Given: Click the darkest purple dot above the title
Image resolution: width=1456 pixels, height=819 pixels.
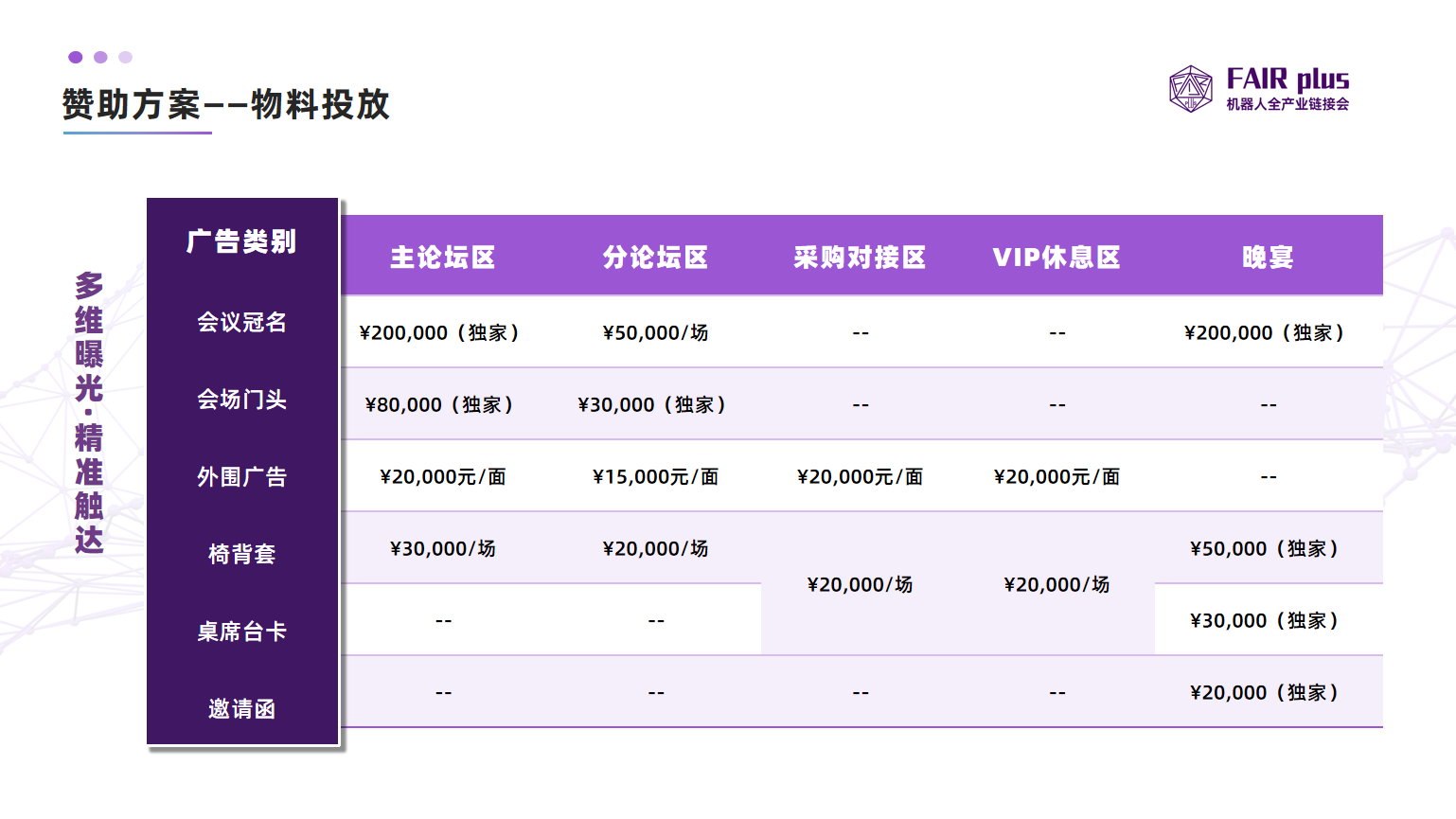Looking at the screenshot, I should point(76,58).
